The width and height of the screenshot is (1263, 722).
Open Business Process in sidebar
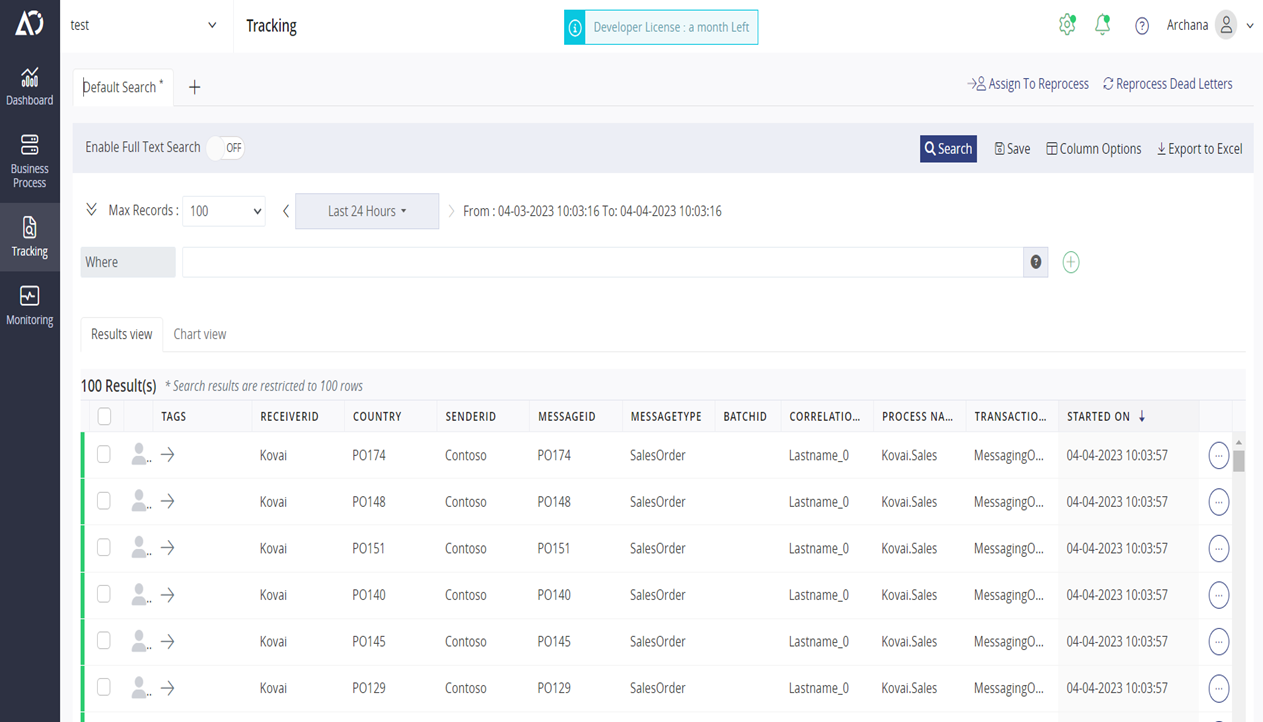pos(29,161)
